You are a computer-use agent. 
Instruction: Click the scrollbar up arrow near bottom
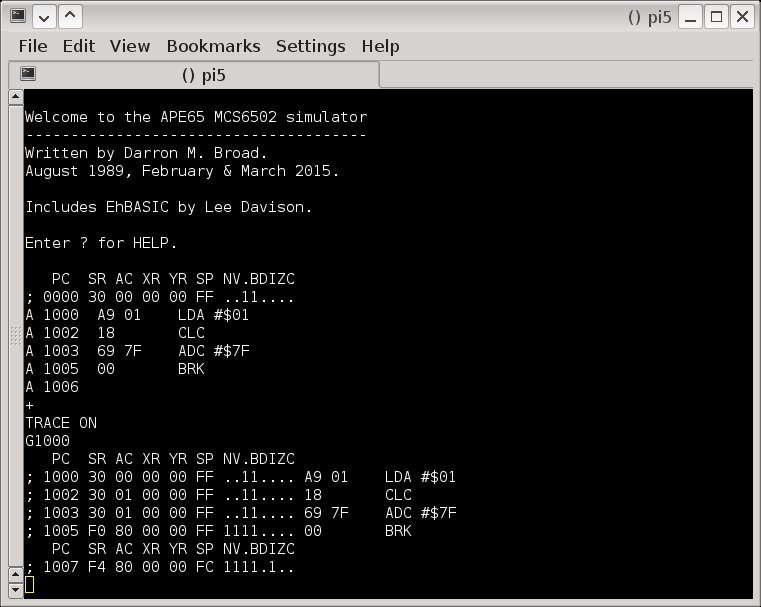click(16, 574)
